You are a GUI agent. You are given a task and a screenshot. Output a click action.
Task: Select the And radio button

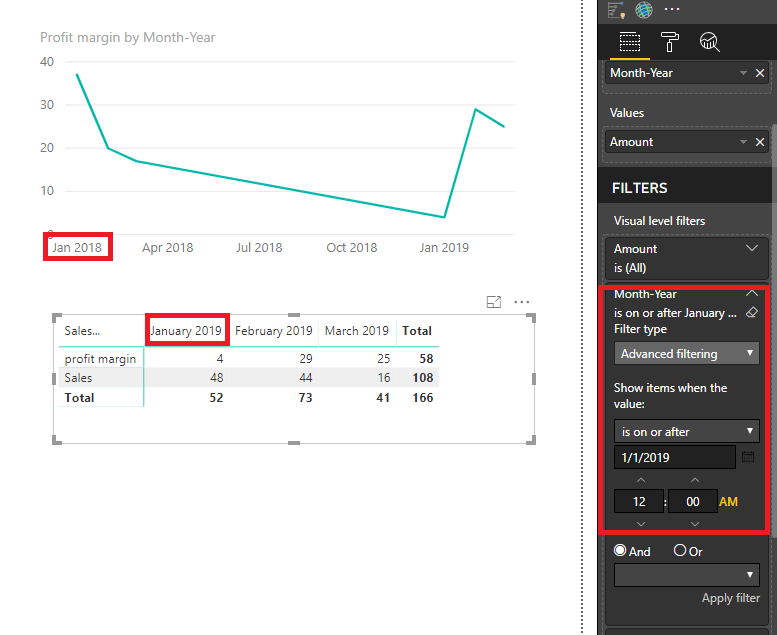coord(620,550)
